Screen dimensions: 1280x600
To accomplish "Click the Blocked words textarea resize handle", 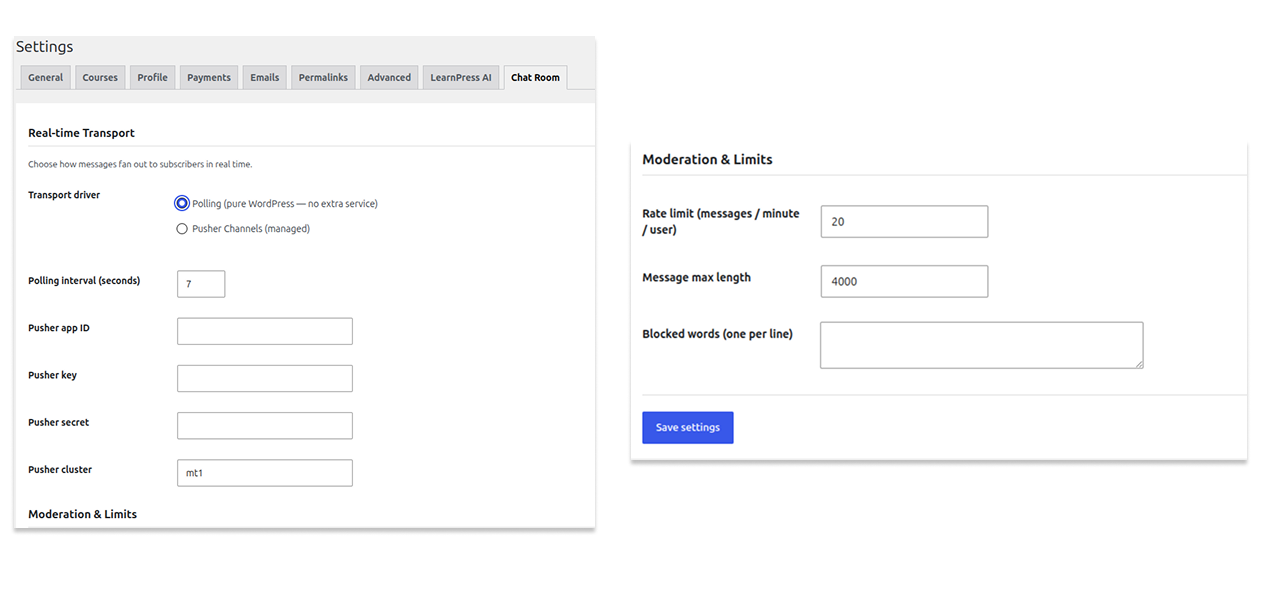I will (1138, 363).
